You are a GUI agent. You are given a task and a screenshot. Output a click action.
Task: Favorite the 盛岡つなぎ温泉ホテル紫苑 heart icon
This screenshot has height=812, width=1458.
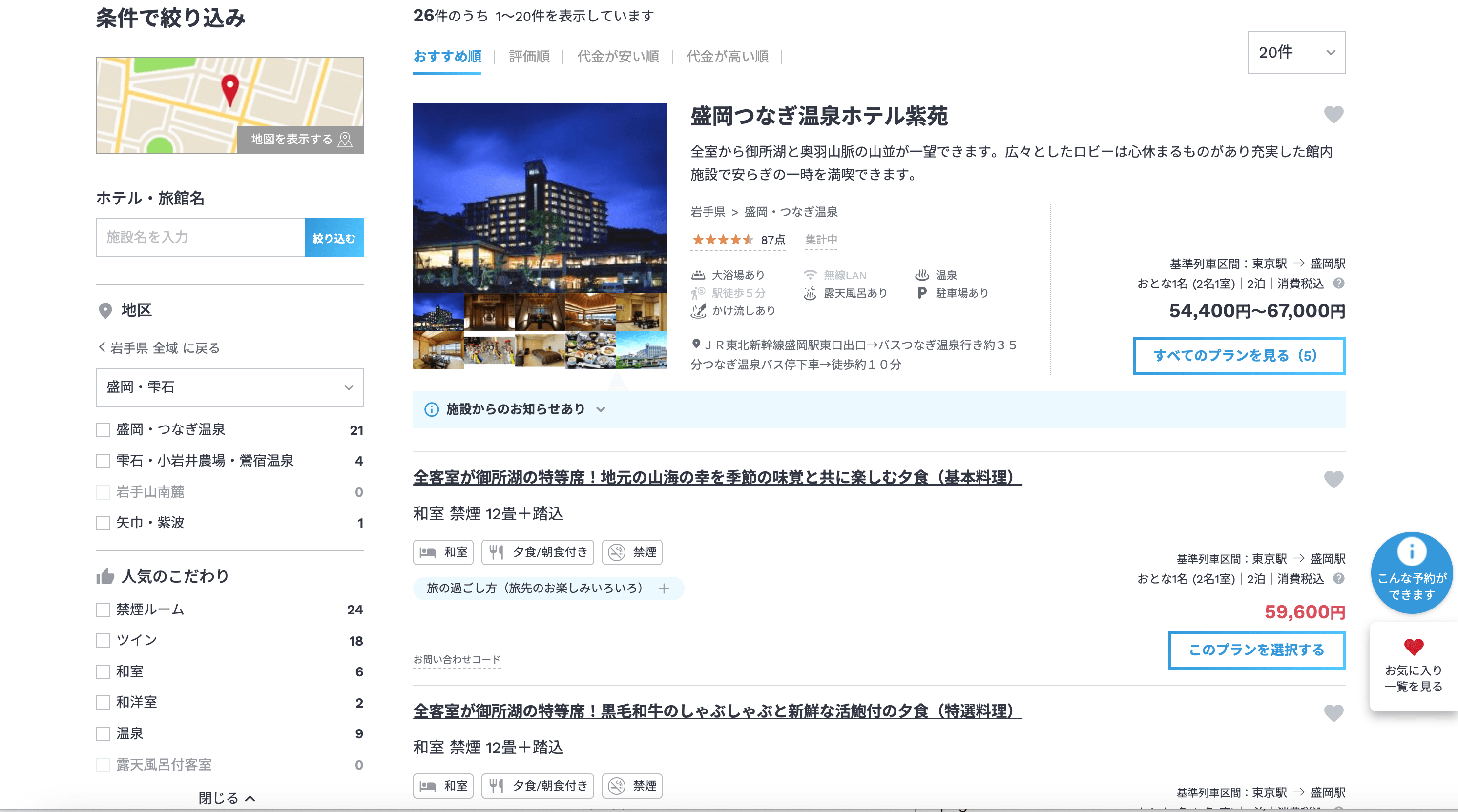pyautogui.click(x=1333, y=115)
